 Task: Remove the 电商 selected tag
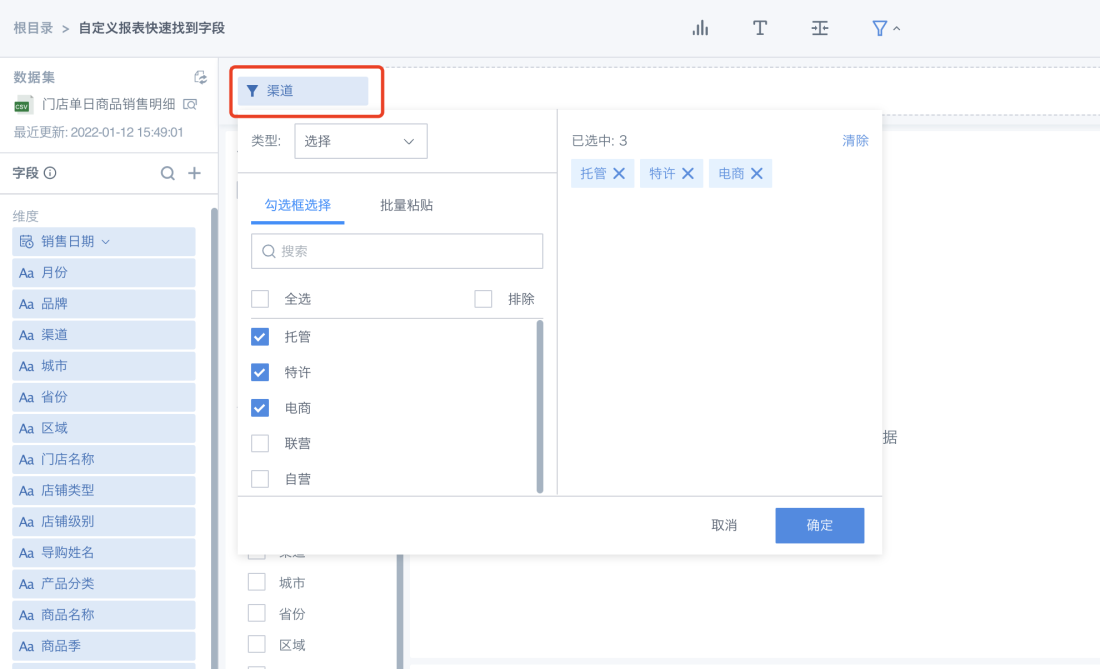757,174
